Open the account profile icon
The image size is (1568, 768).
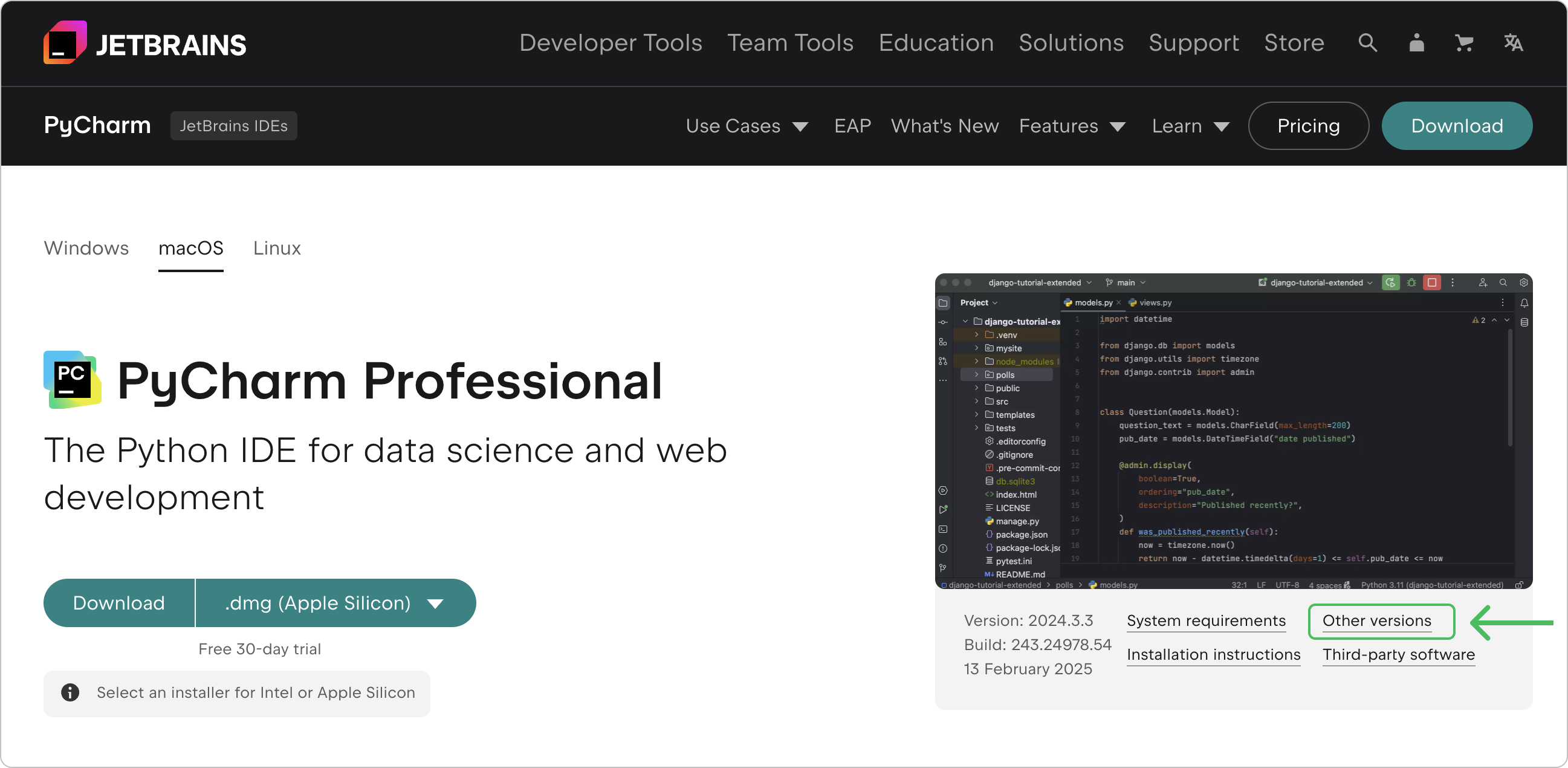(1416, 42)
